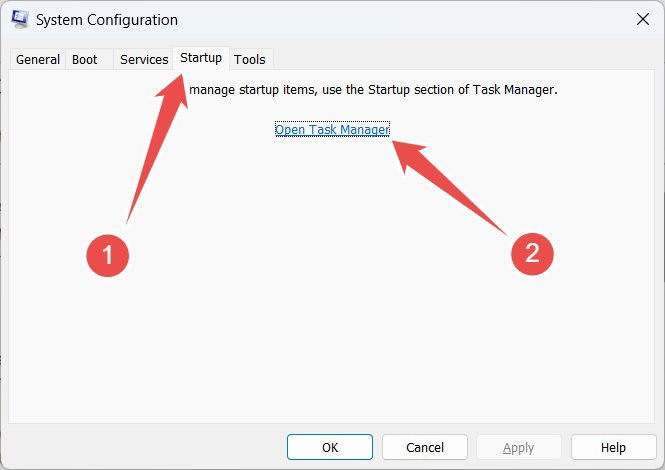Click the System Configuration computer icon
The width and height of the screenshot is (665, 470).
point(20,19)
